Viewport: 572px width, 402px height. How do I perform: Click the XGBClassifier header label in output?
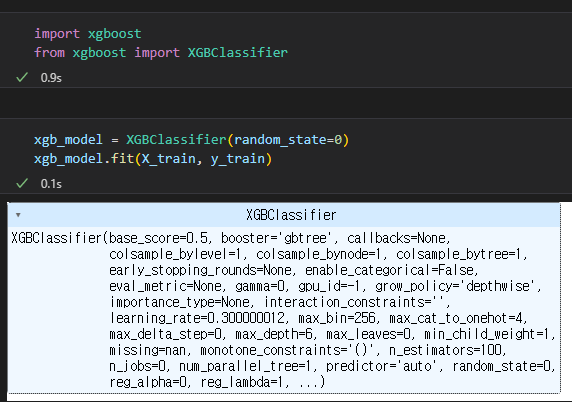pyautogui.click(x=291, y=215)
